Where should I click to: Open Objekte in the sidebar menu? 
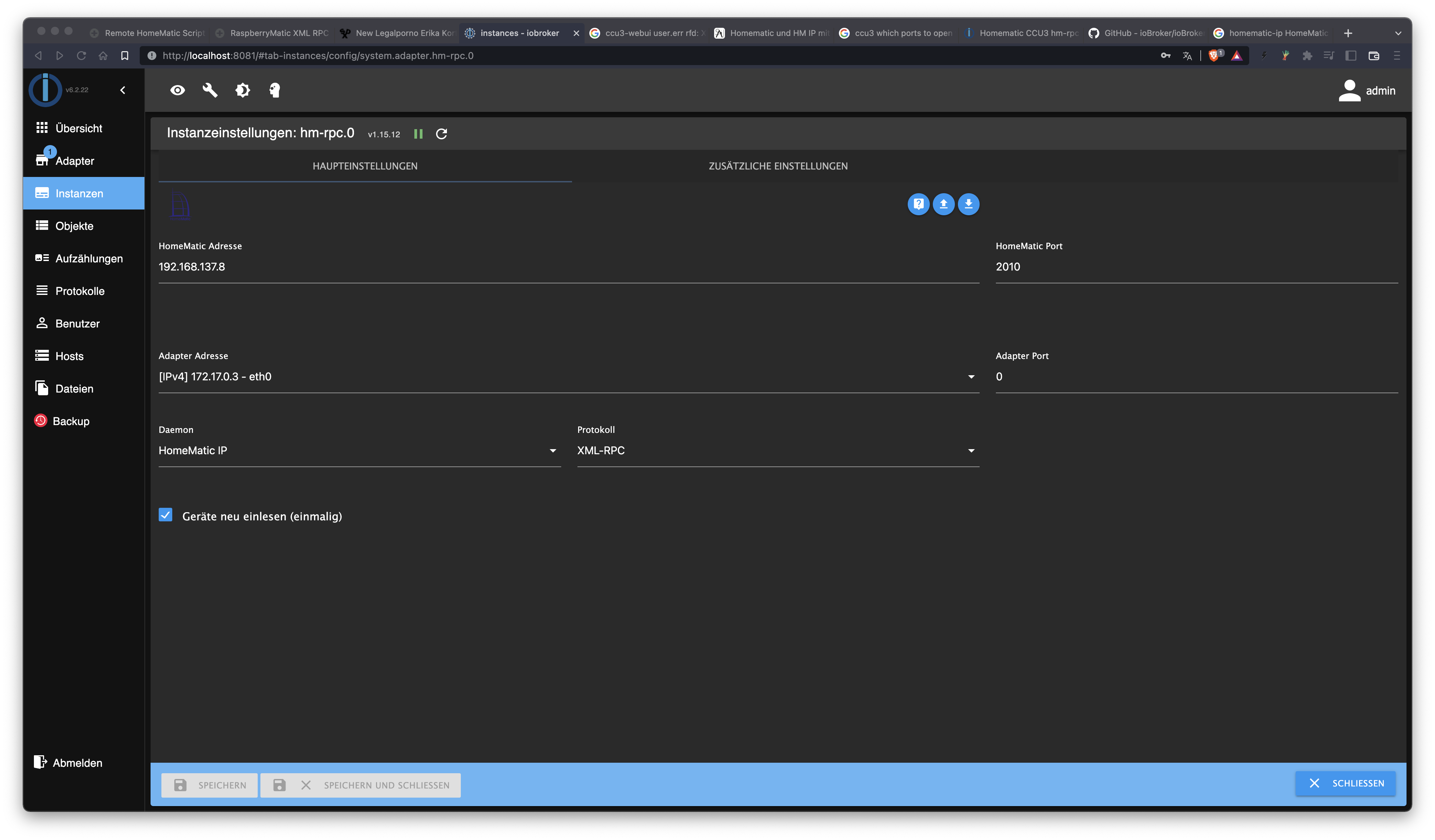click(x=74, y=226)
